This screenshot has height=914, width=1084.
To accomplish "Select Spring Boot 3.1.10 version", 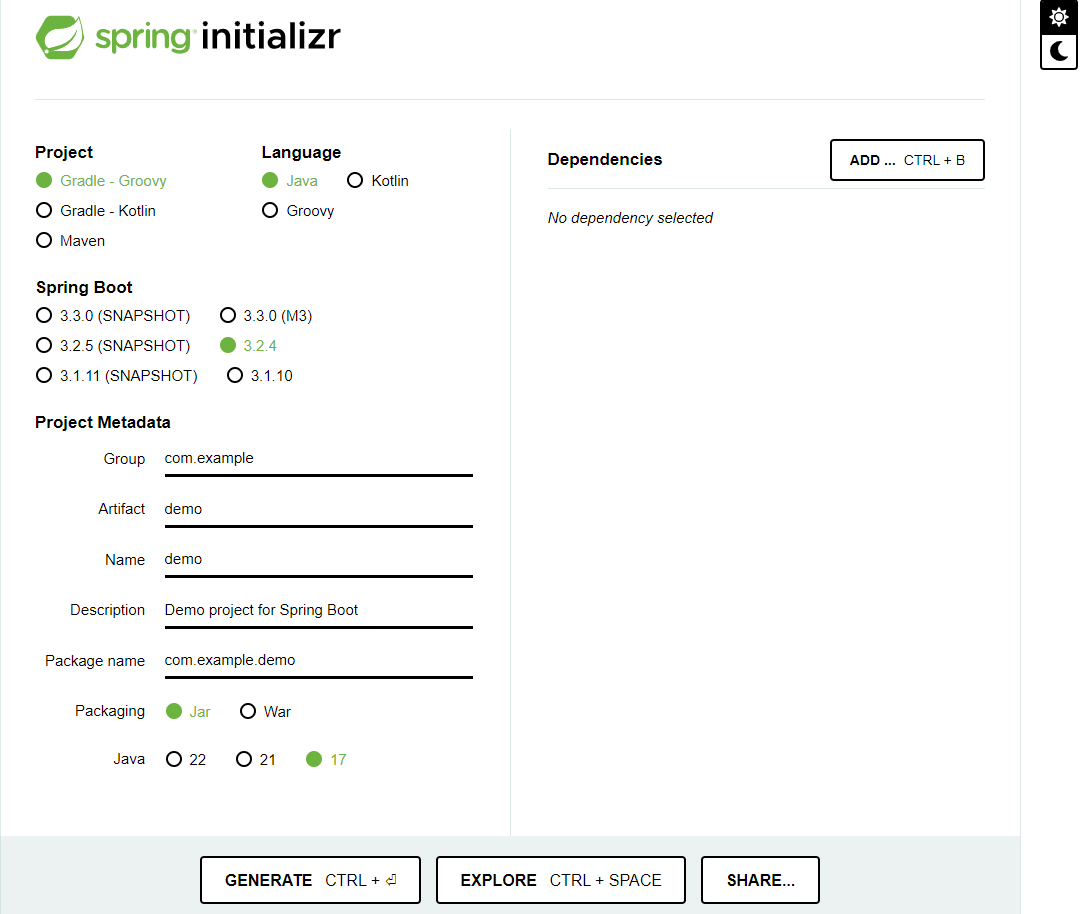I will [x=260, y=376].
